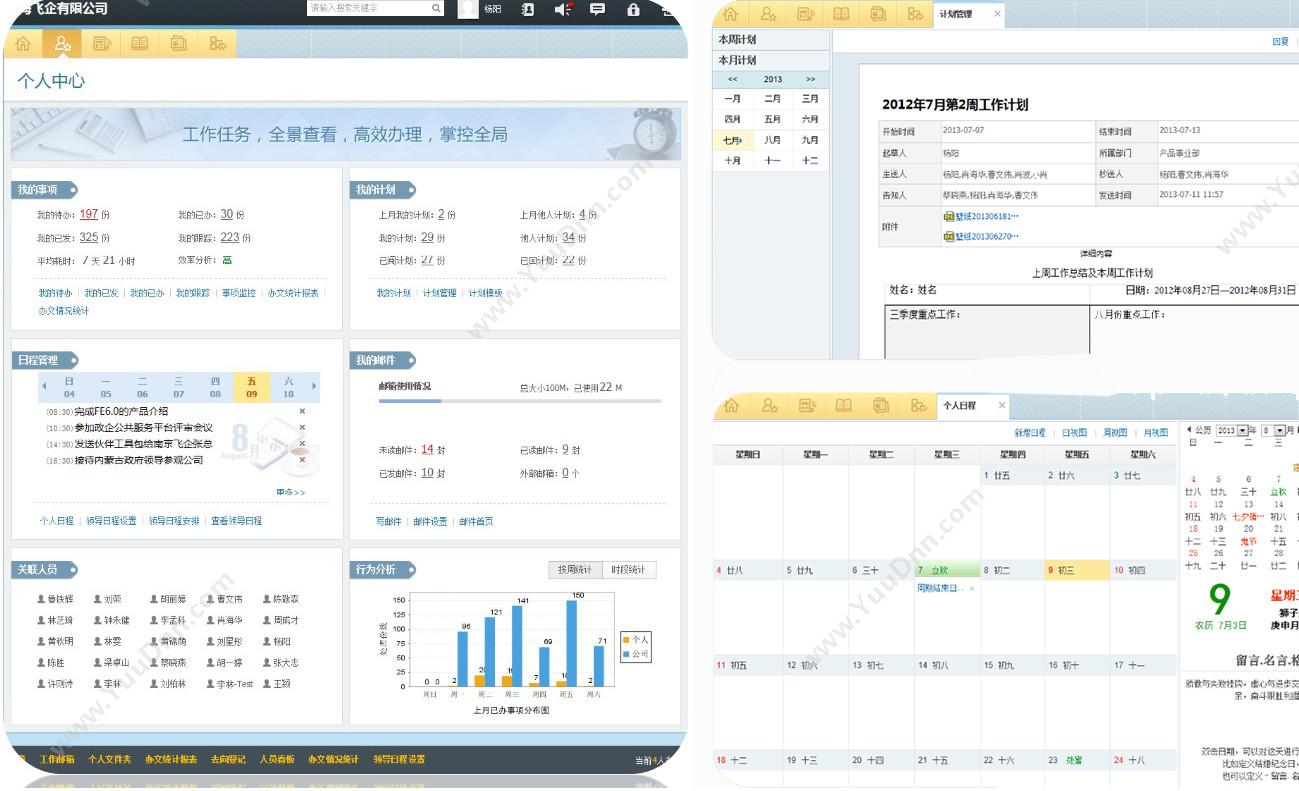
Task: Select 八月 in the plan month grid
Action: (772, 141)
